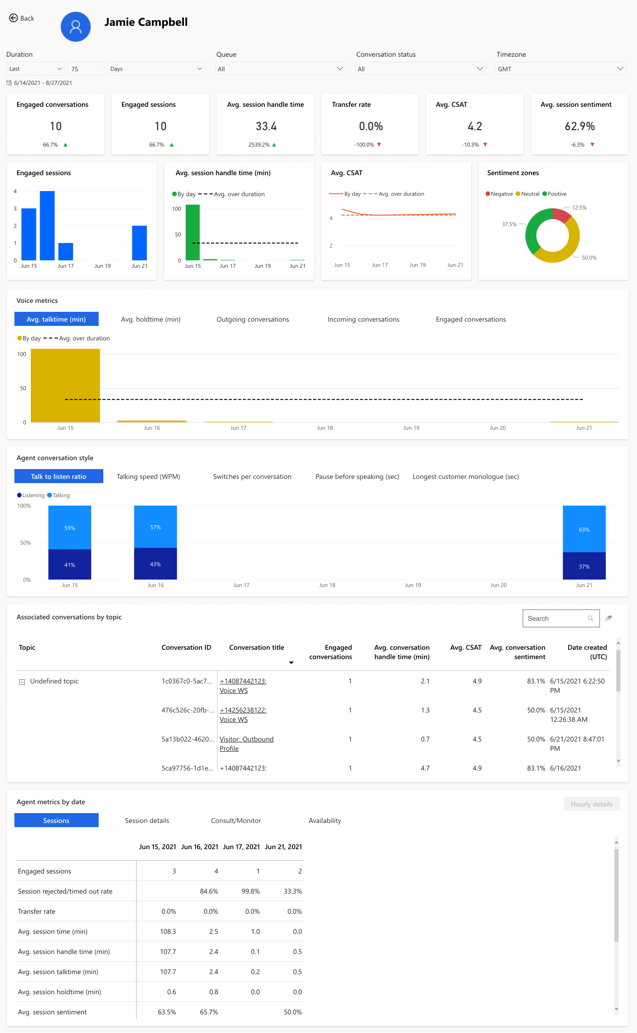Select Pause before speaking (sec) tab

point(357,476)
